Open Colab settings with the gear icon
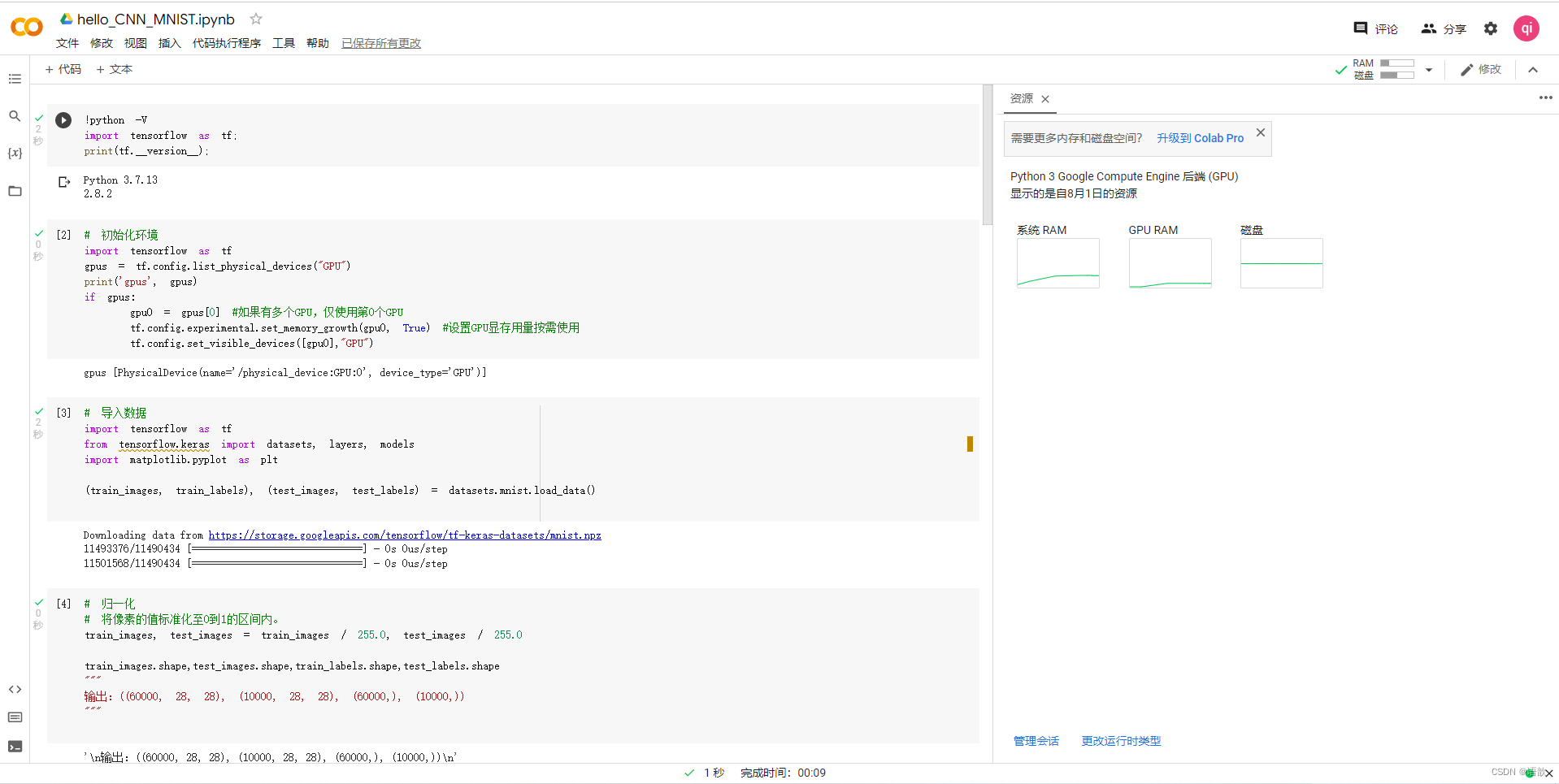This screenshot has width=1559, height=784. [x=1491, y=28]
